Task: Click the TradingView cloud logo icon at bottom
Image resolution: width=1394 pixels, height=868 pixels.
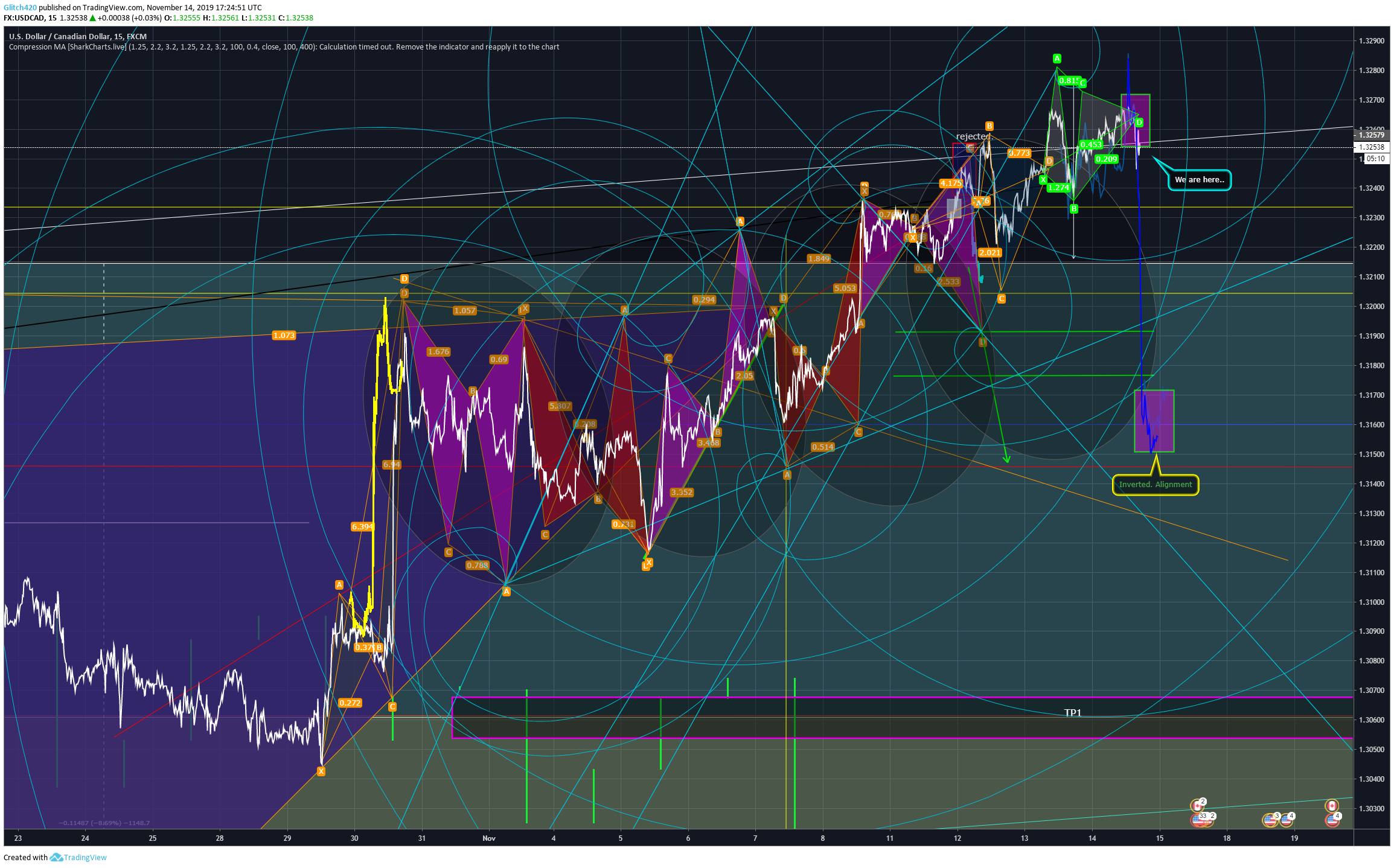Action: pyautogui.click(x=56, y=857)
